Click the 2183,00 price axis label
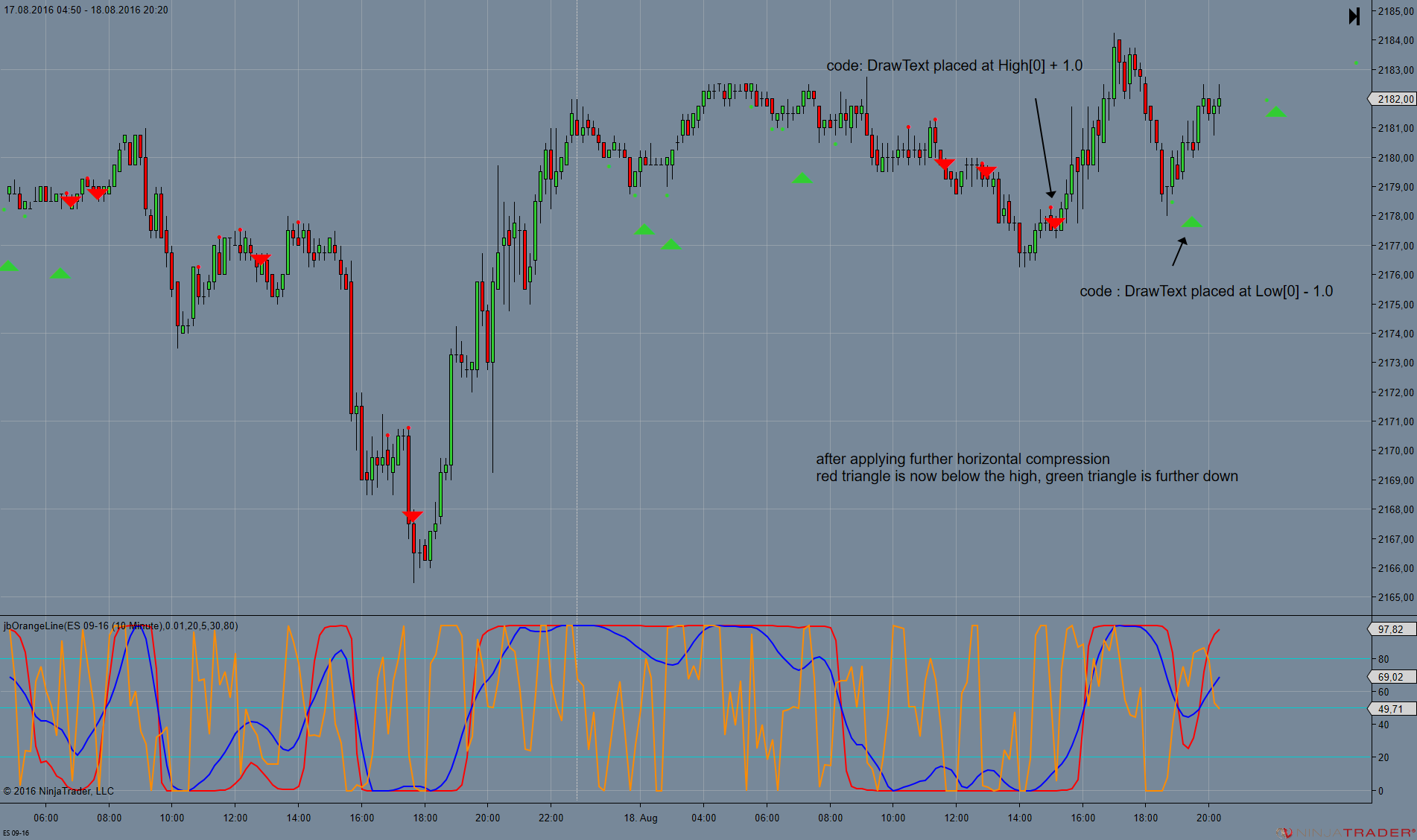Screen dimensions: 1417x840 [x=1395, y=70]
